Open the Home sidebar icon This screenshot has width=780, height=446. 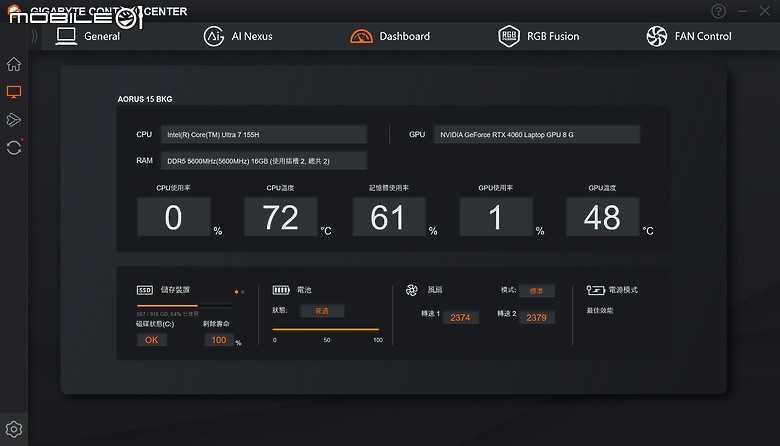pyautogui.click(x=14, y=64)
